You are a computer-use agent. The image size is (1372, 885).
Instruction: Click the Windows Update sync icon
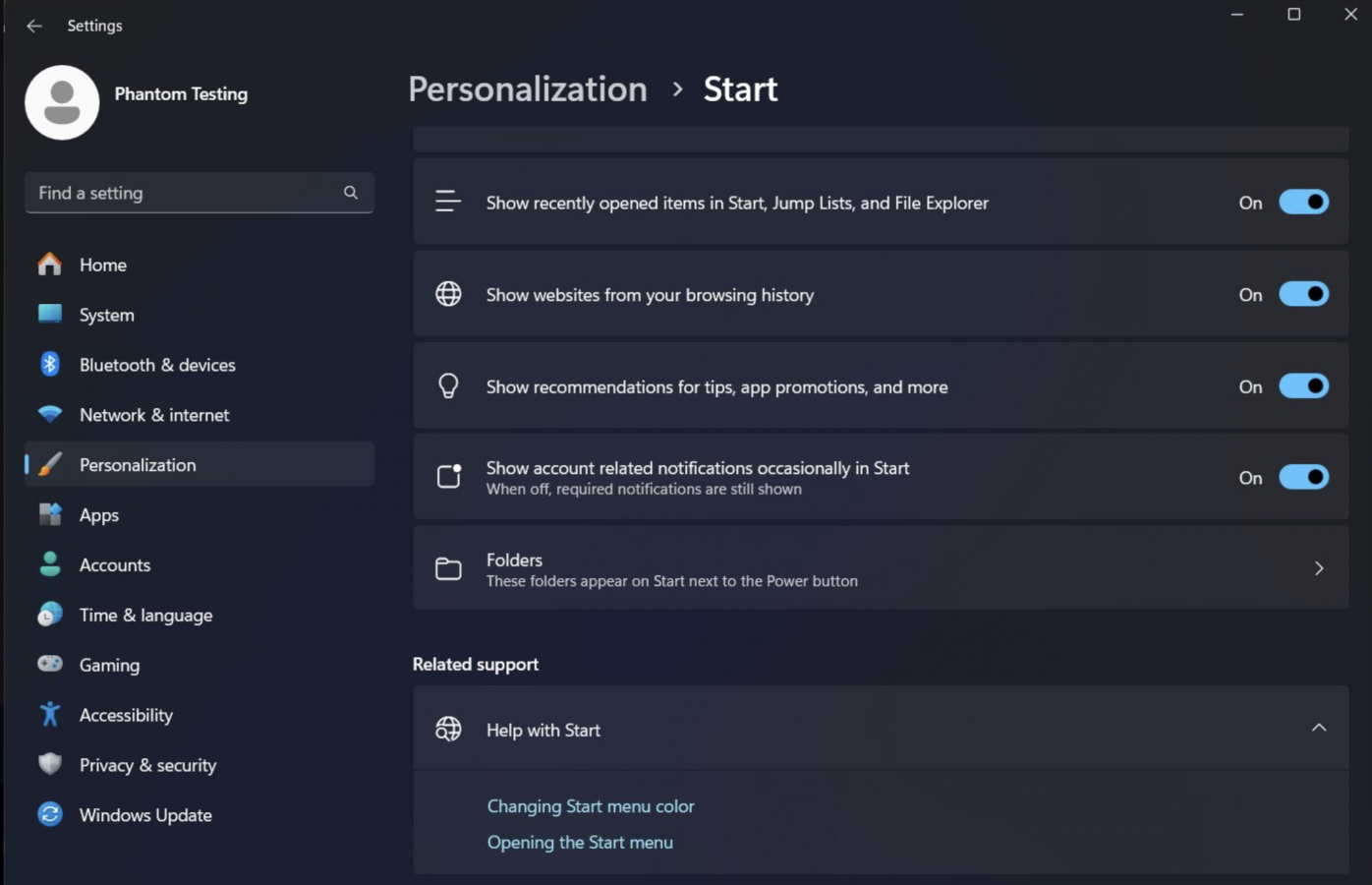coord(49,815)
